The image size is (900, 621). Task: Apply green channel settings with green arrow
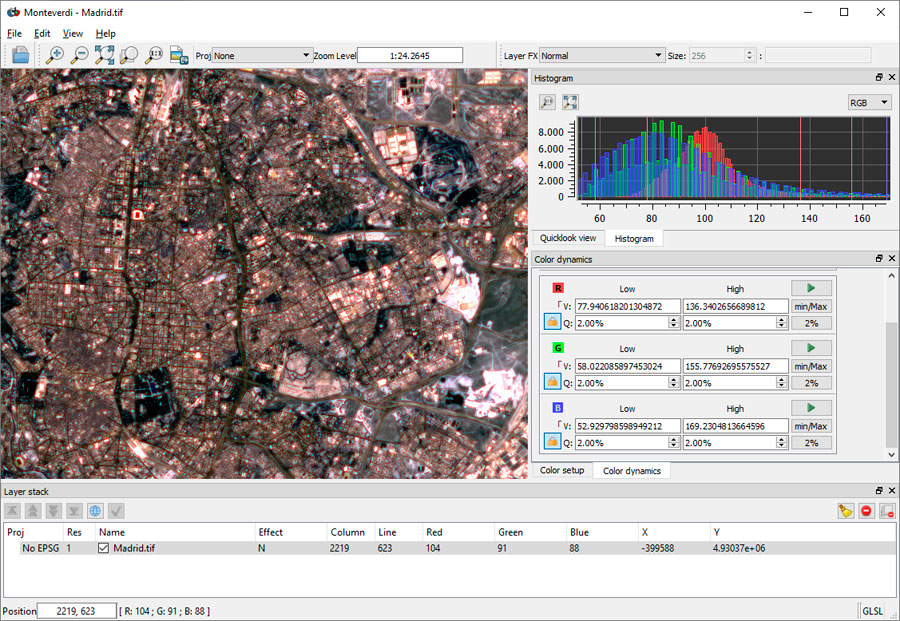tap(811, 348)
